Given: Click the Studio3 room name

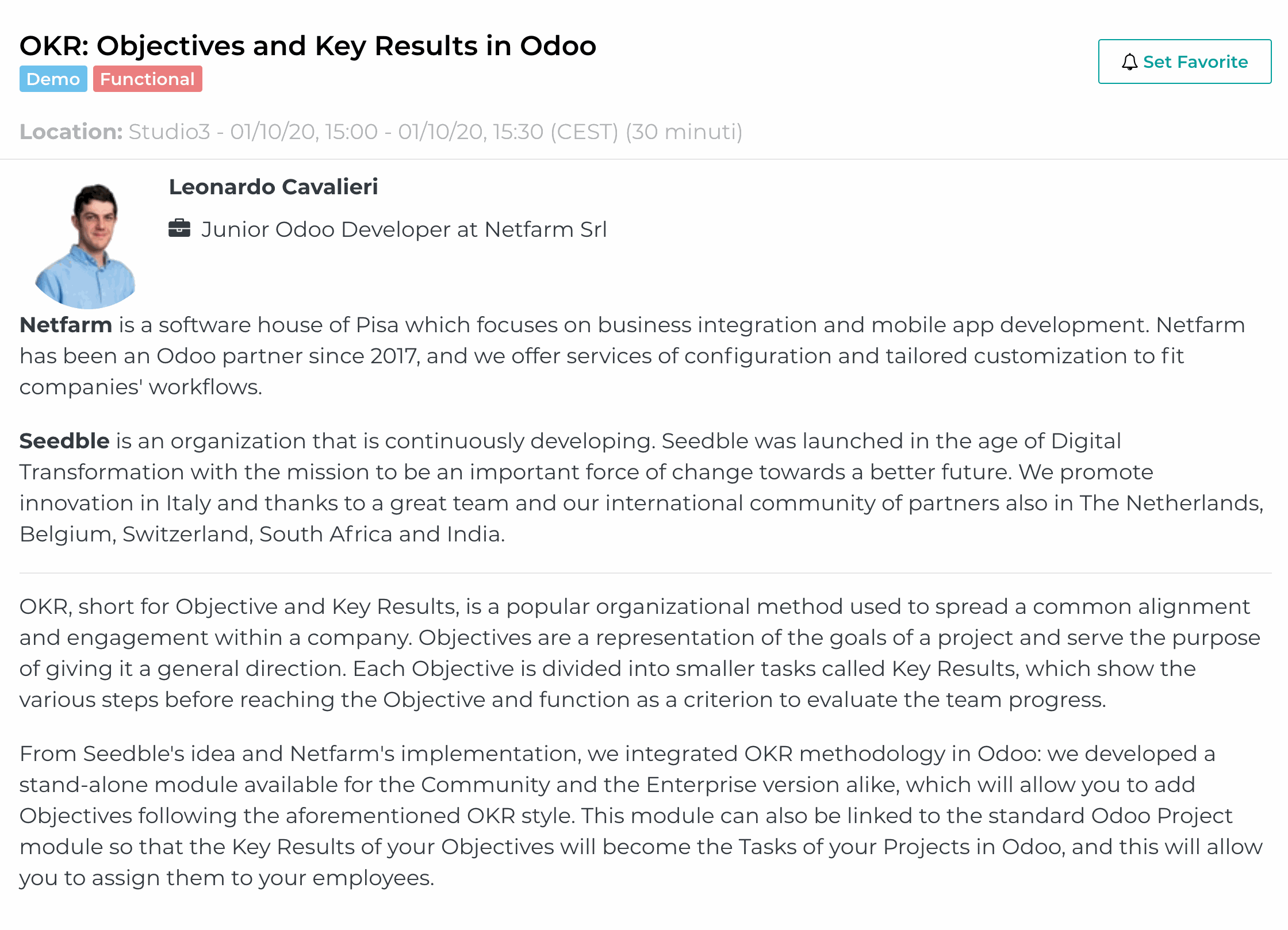Looking at the screenshot, I should pyautogui.click(x=169, y=132).
